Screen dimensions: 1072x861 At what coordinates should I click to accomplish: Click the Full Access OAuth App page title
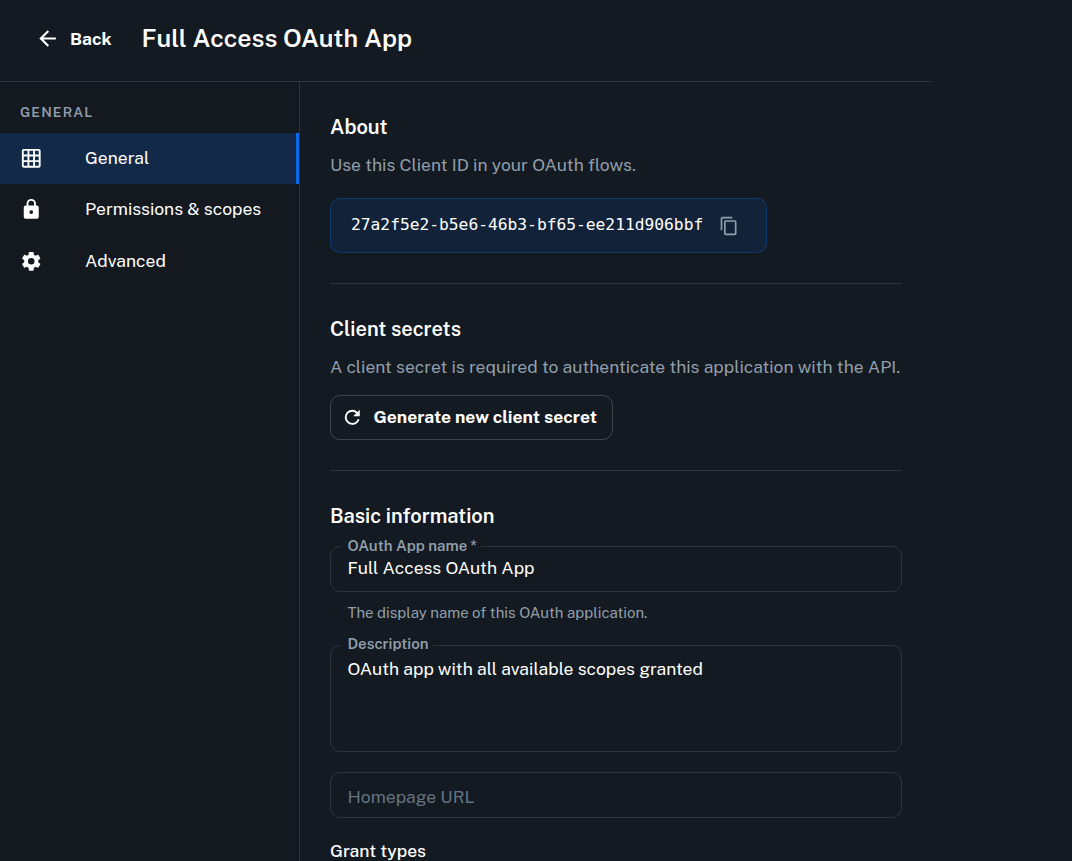click(277, 38)
